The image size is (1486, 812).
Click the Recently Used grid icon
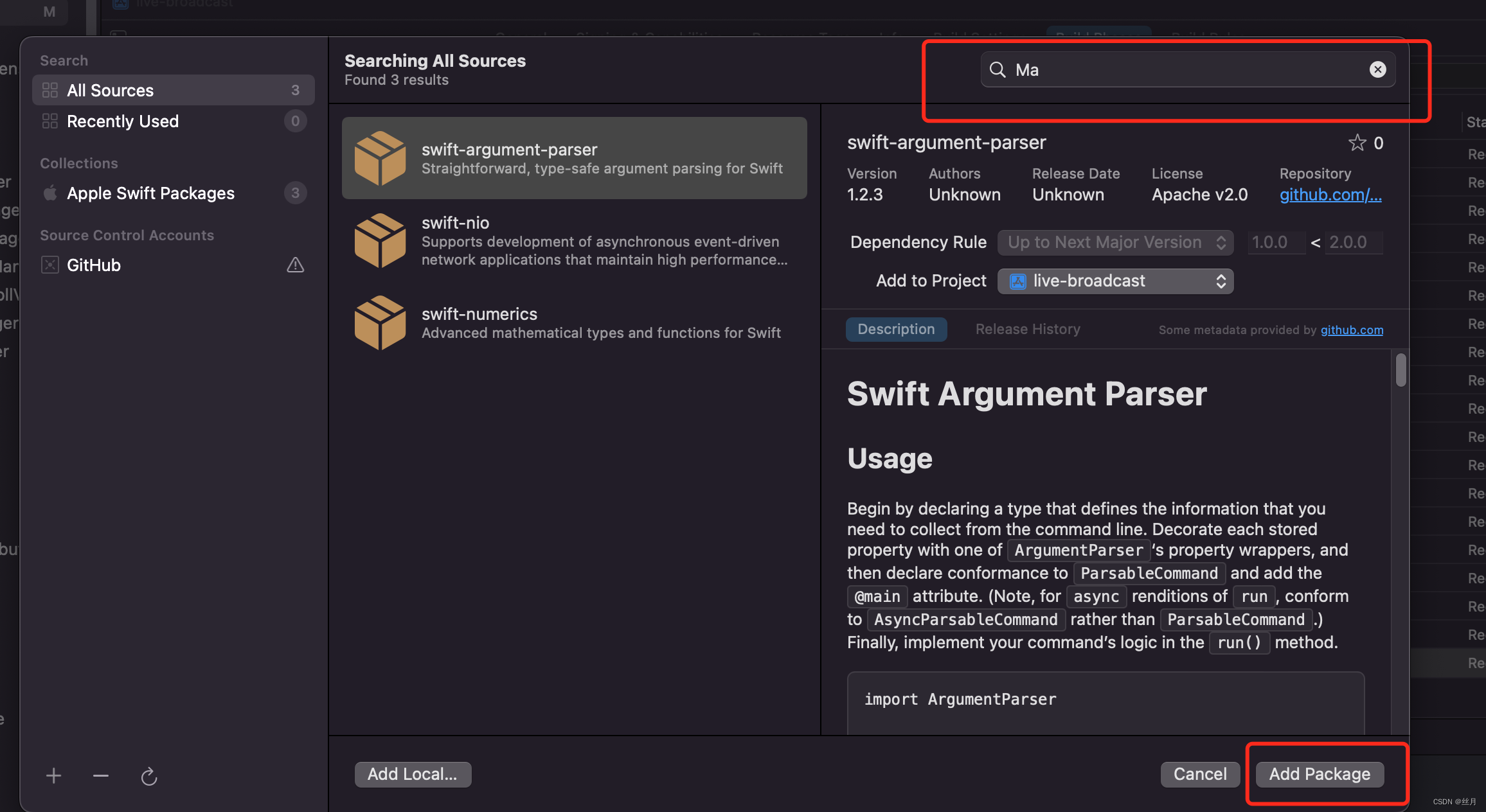pyautogui.click(x=50, y=121)
